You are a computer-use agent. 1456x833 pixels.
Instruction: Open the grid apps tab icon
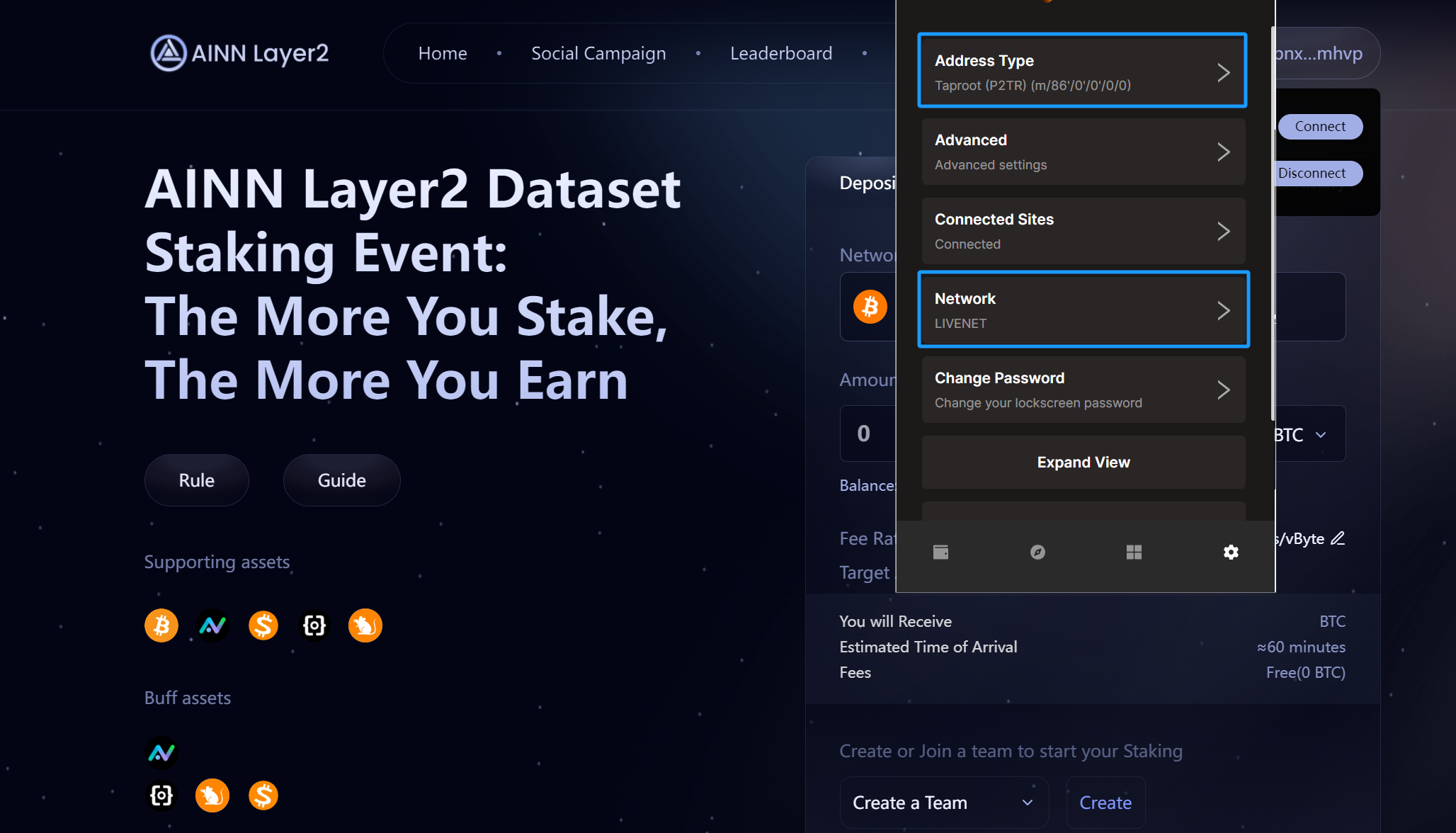point(1134,552)
